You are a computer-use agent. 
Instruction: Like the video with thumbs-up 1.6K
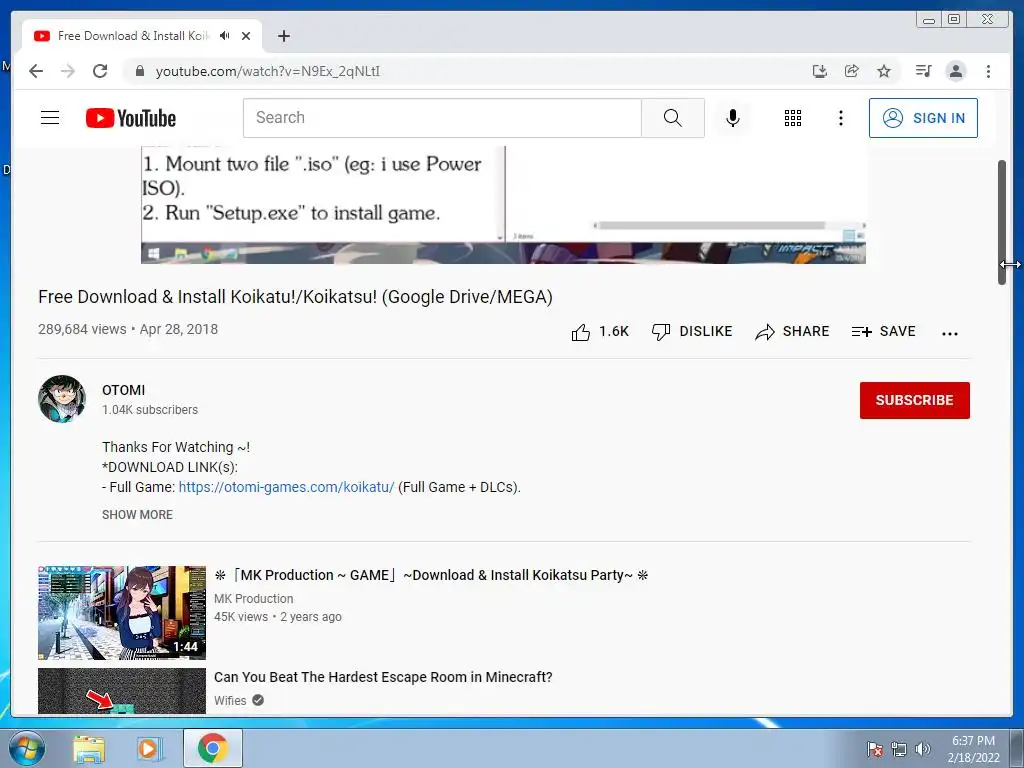tap(600, 332)
